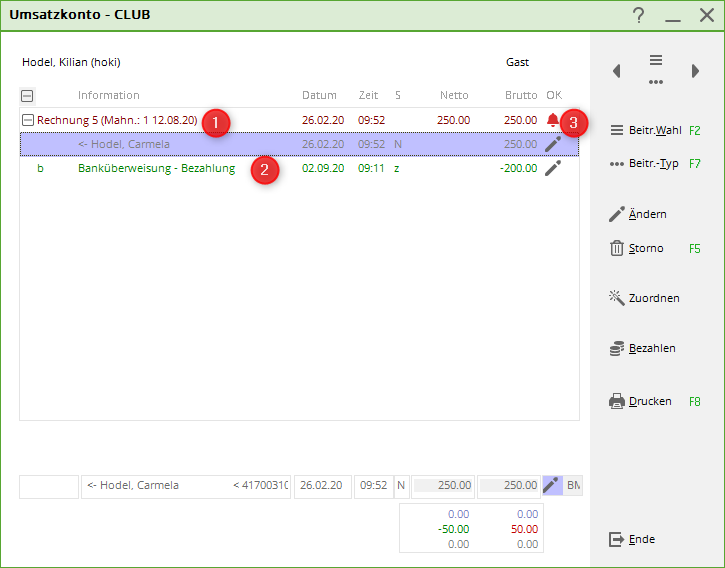The height and width of the screenshot is (568, 725).
Task: Go to next record with right arrow
Action: pyautogui.click(x=695, y=71)
